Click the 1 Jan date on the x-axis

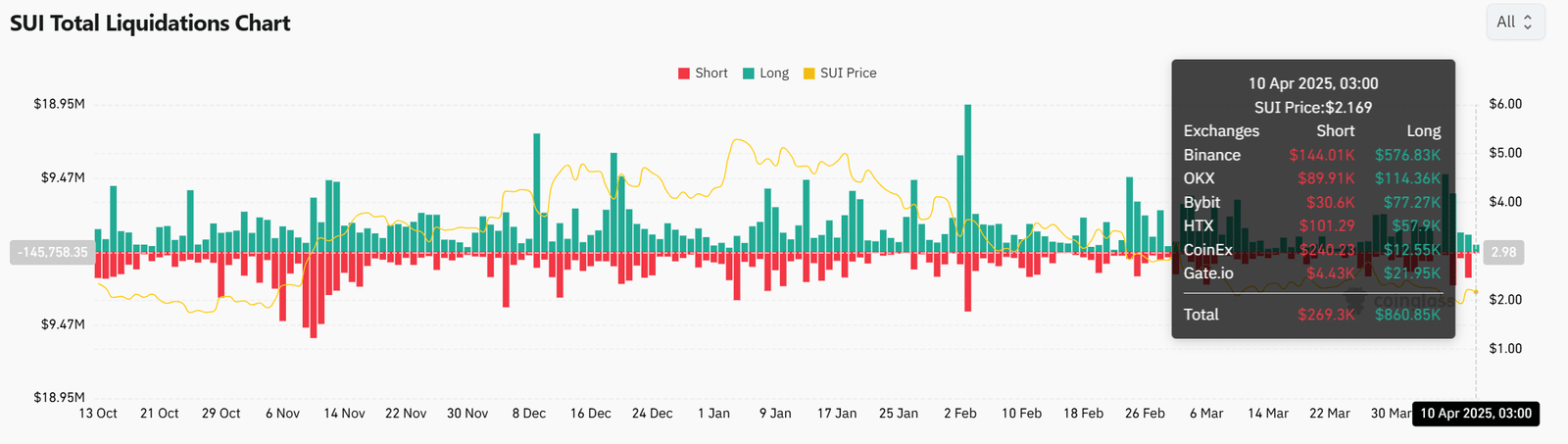713,414
